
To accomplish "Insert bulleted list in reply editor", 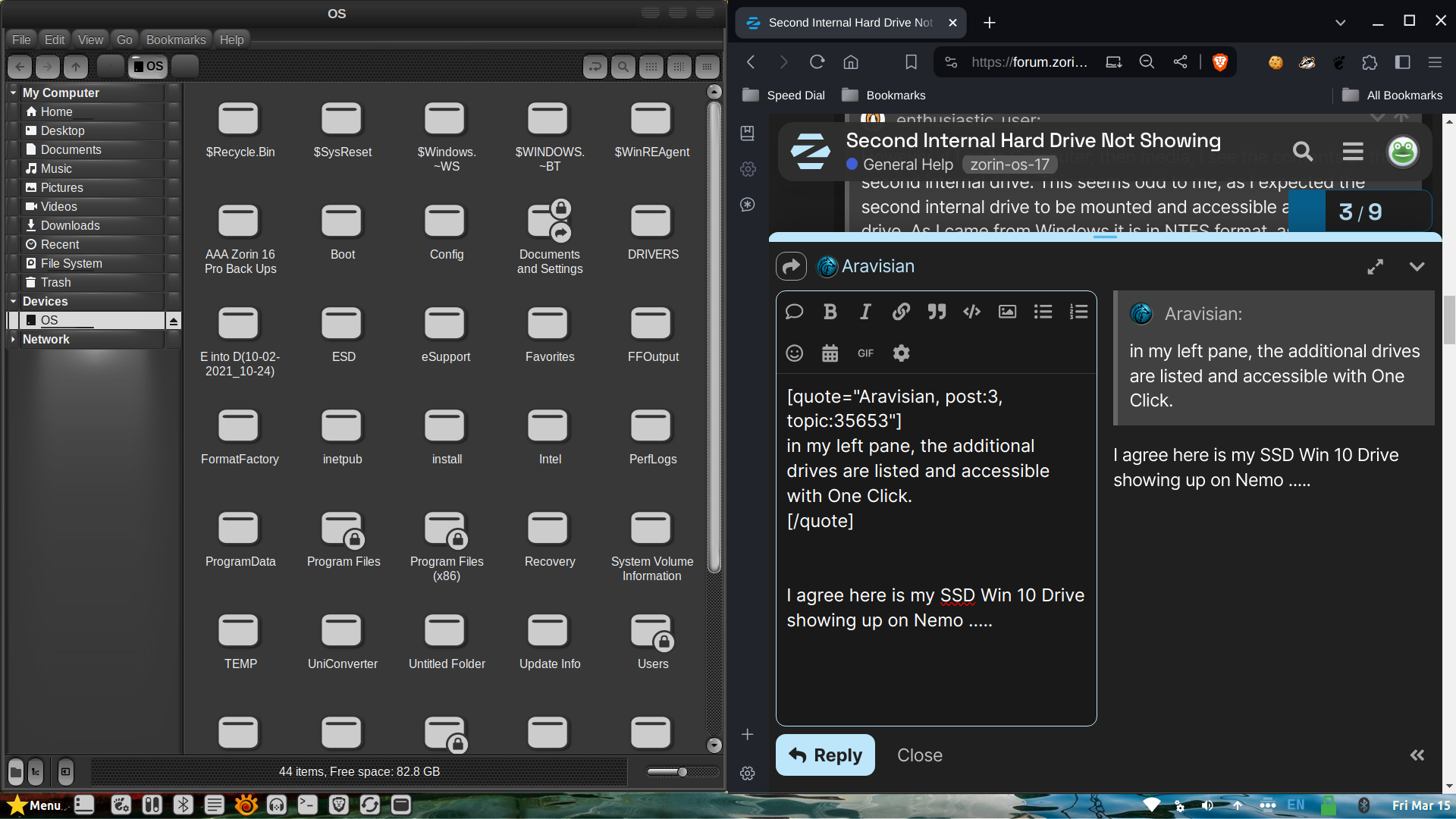I will (1043, 312).
